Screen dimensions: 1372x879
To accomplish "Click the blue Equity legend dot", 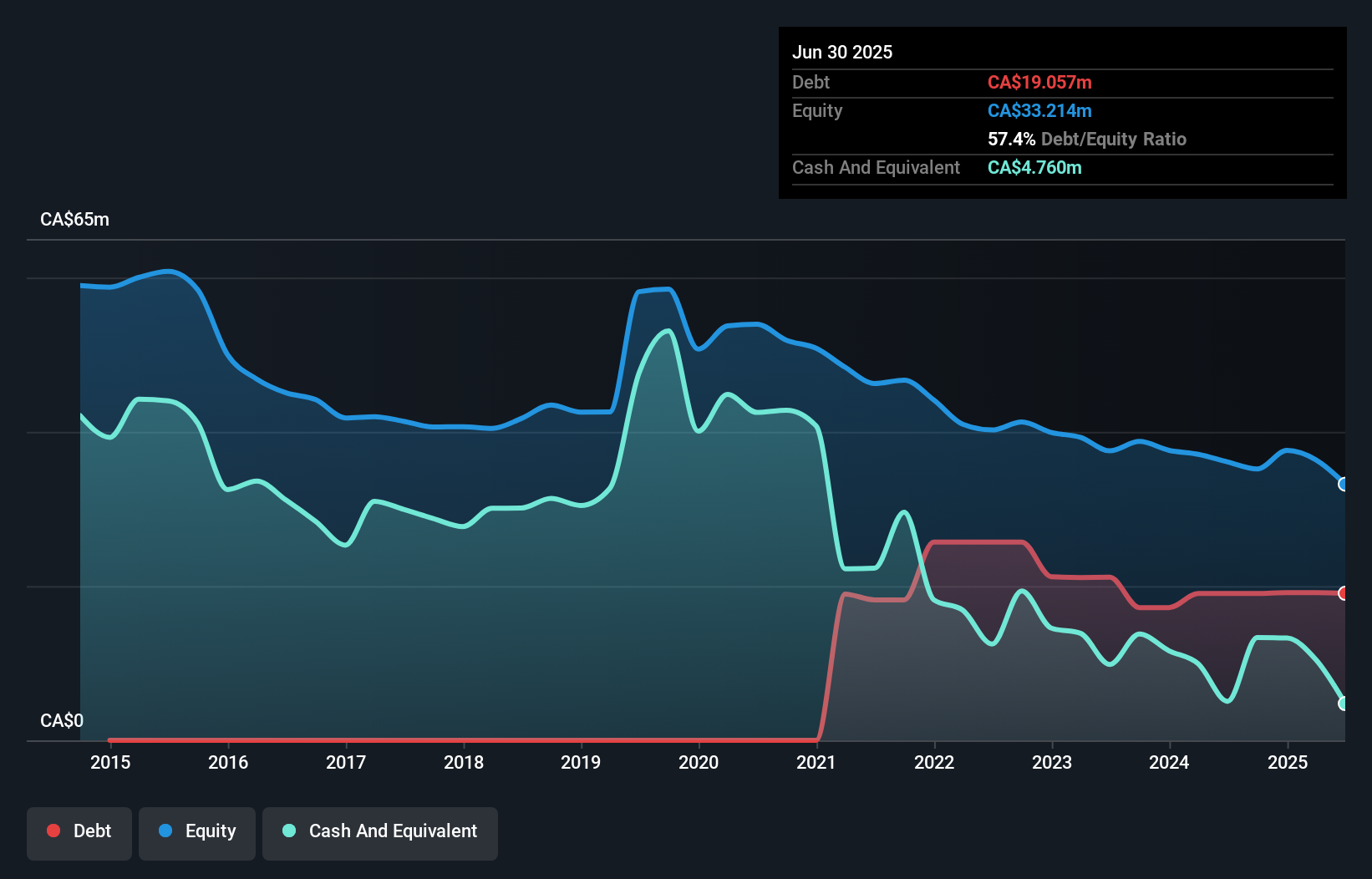I will coord(166,831).
